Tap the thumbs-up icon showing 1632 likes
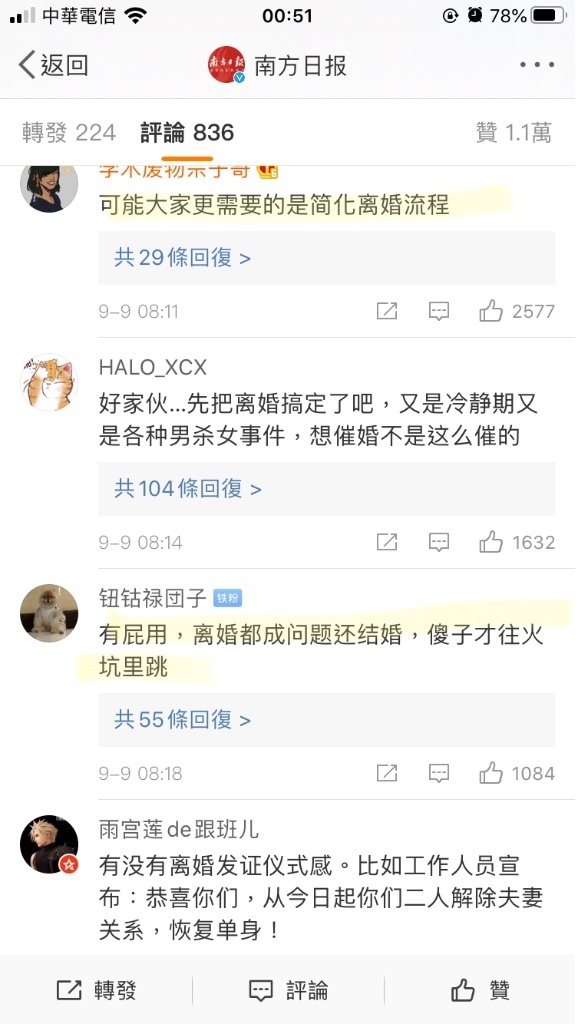 pyautogui.click(x=491, y=542)
